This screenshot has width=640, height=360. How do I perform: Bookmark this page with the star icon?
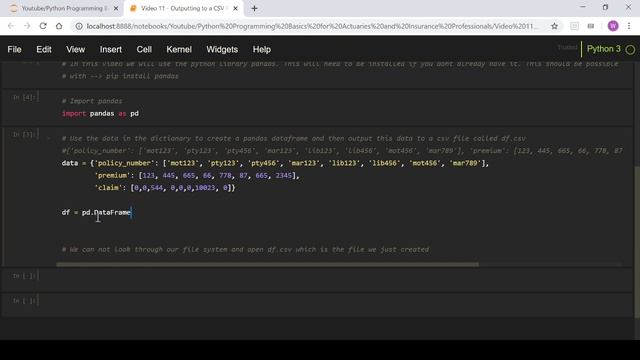click(554, 26)
